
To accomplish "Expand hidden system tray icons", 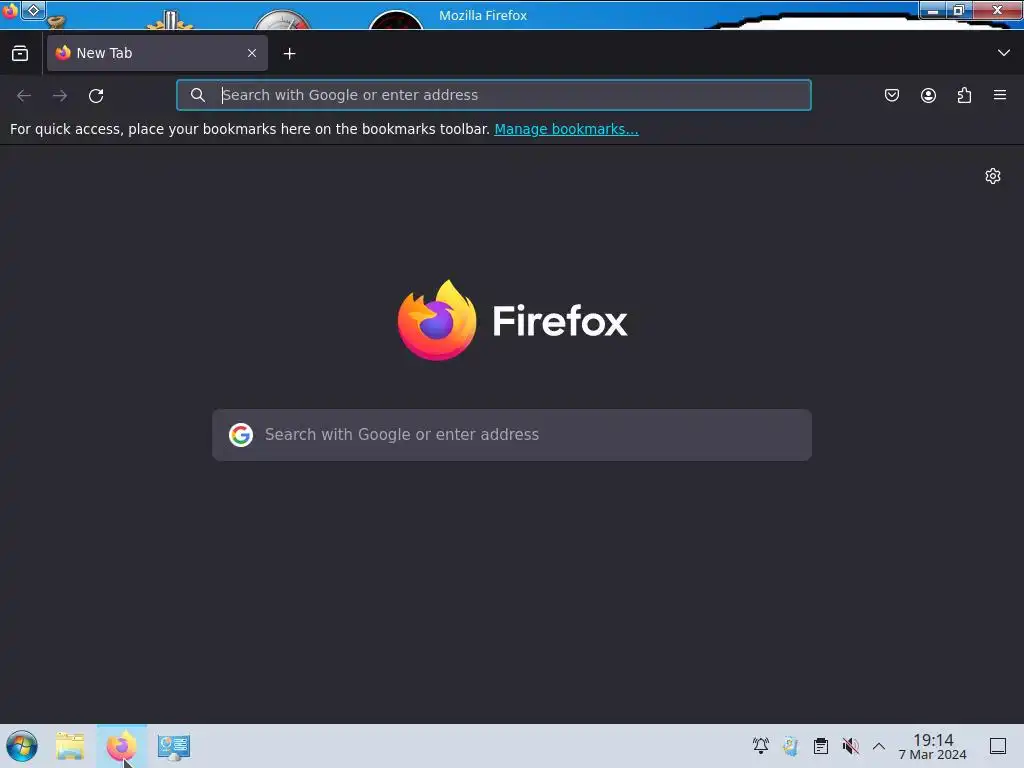I will click(879, 746).
